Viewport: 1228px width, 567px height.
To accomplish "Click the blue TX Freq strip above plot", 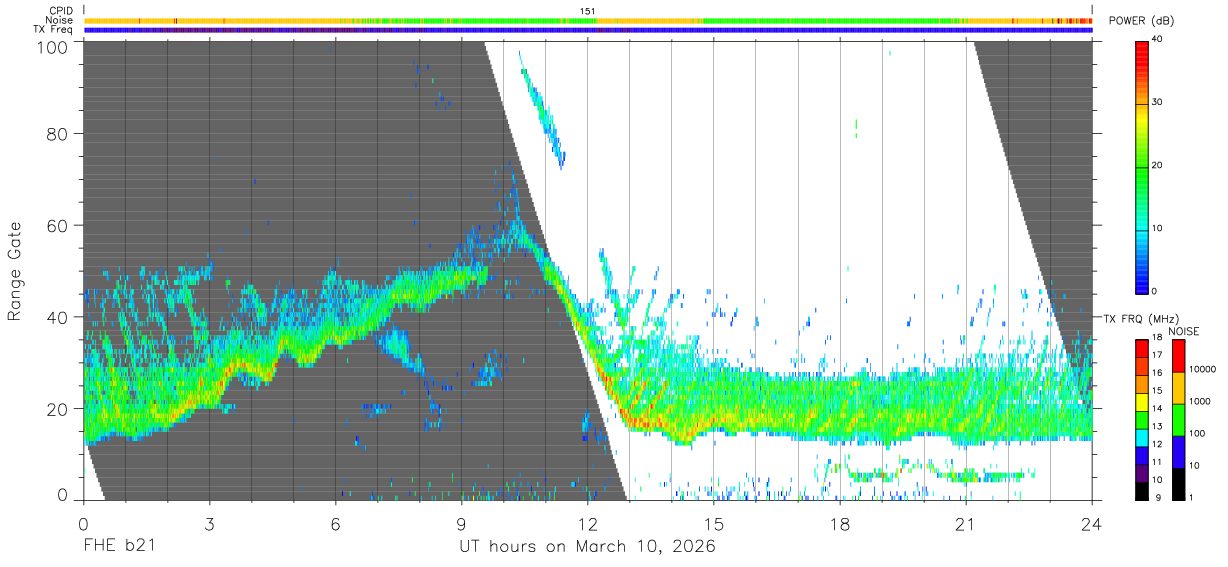I will [588, 30].
